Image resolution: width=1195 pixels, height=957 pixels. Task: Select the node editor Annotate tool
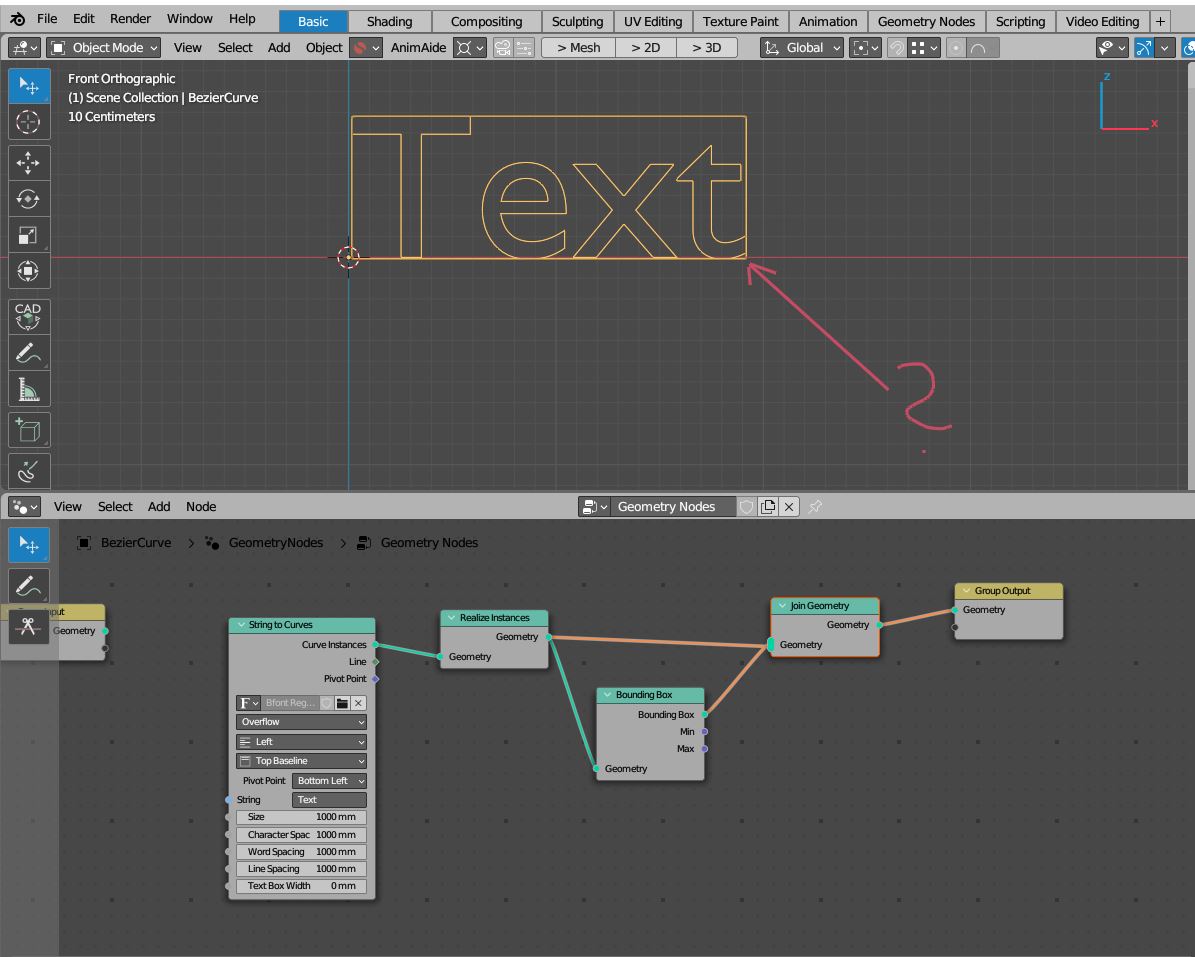point(29,586)
